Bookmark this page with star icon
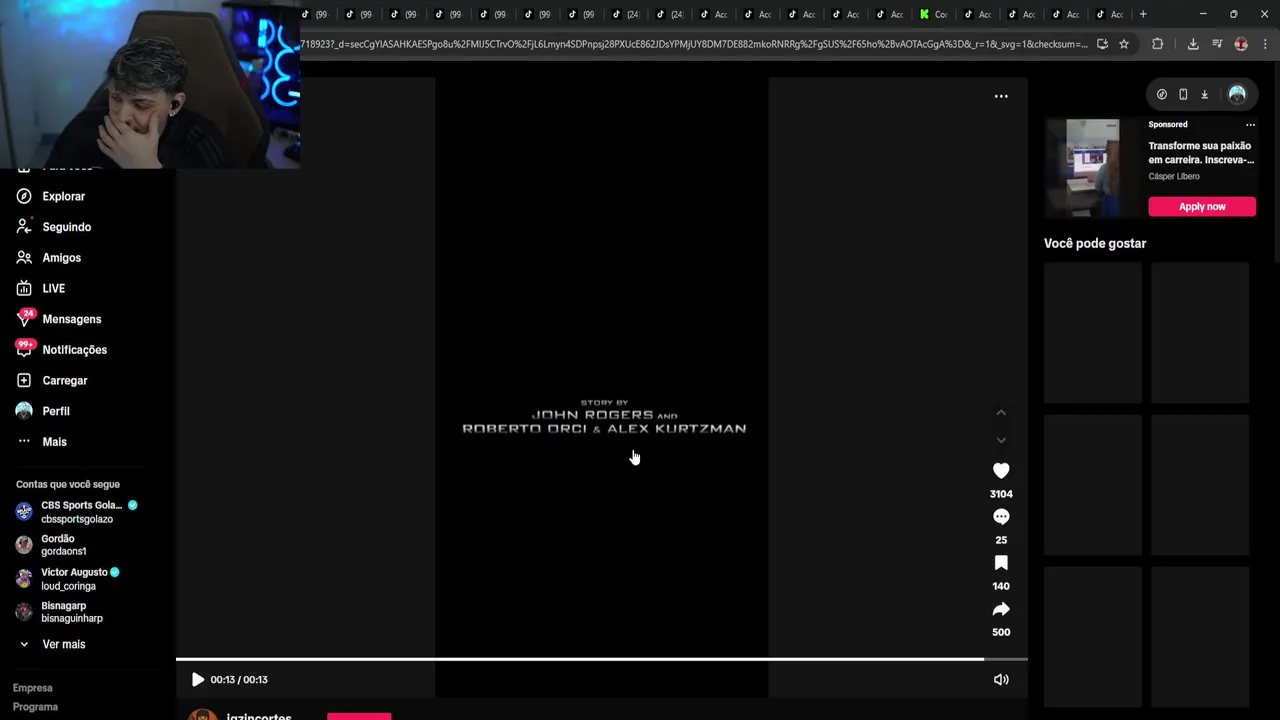 tap(1124, 44)
